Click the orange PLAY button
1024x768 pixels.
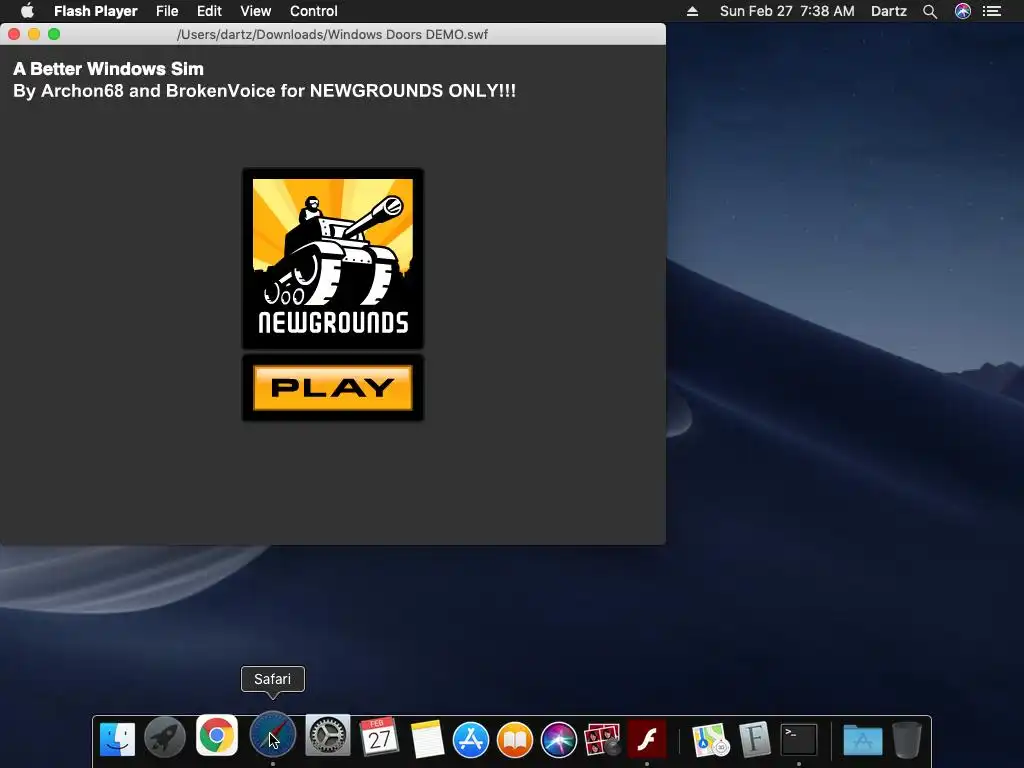click(x=332, y=388)
